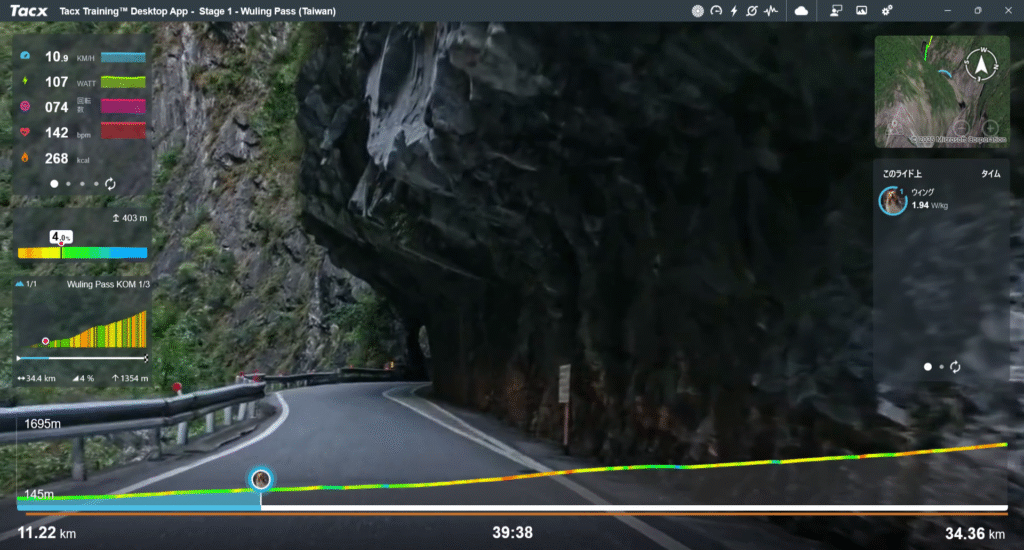The image size is (1024, 550).
Task: Click the green bolt icon beside 107 WATT
Action: point(25,81)
